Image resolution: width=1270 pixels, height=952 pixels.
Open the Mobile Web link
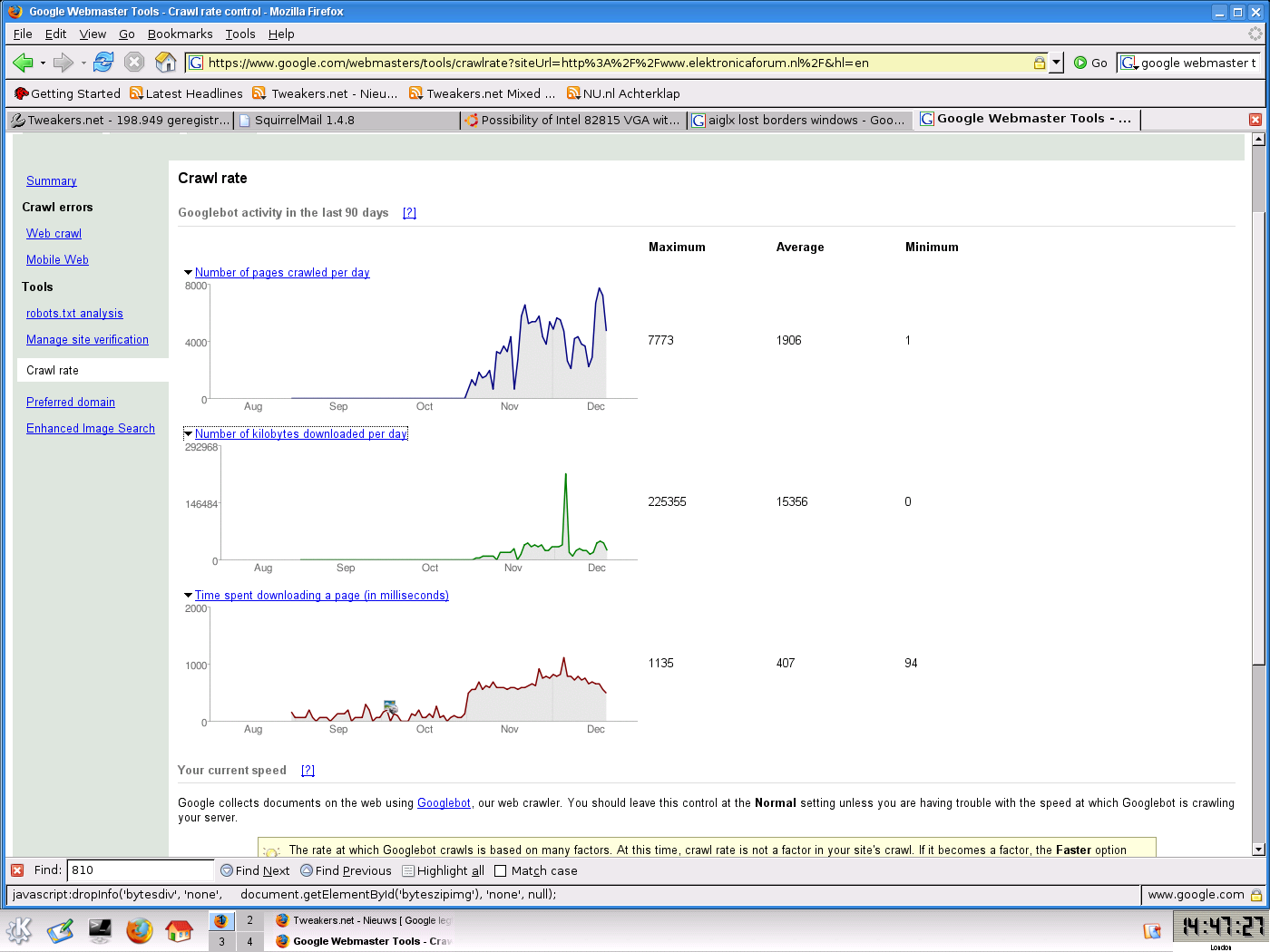coord(57,260)
